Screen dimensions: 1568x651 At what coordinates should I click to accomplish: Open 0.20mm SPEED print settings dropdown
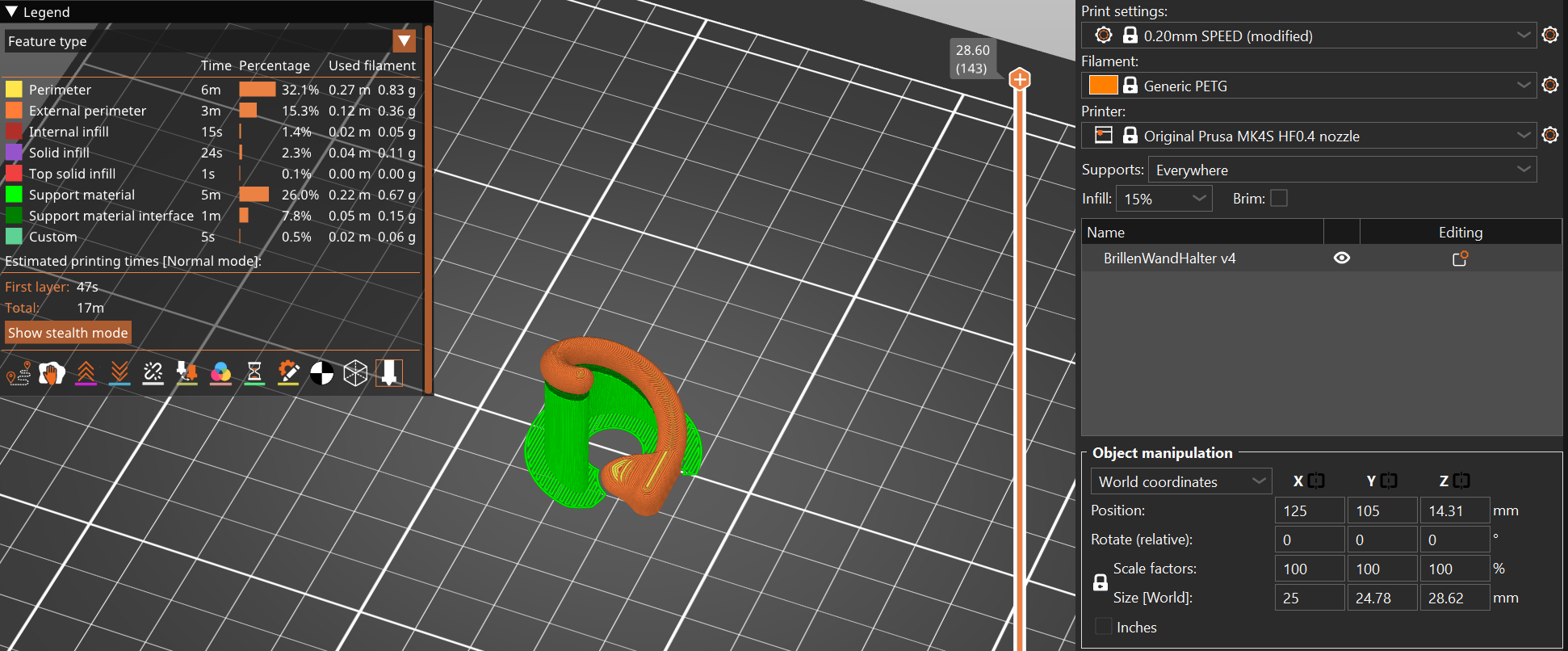(1309, 35)
